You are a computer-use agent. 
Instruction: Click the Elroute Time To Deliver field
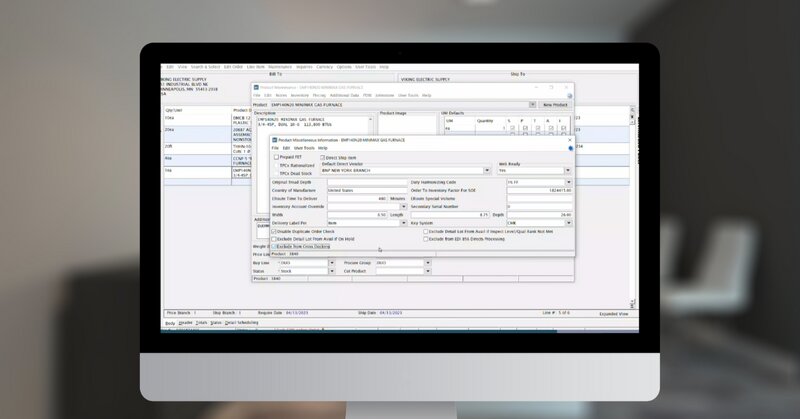(358, 199)
